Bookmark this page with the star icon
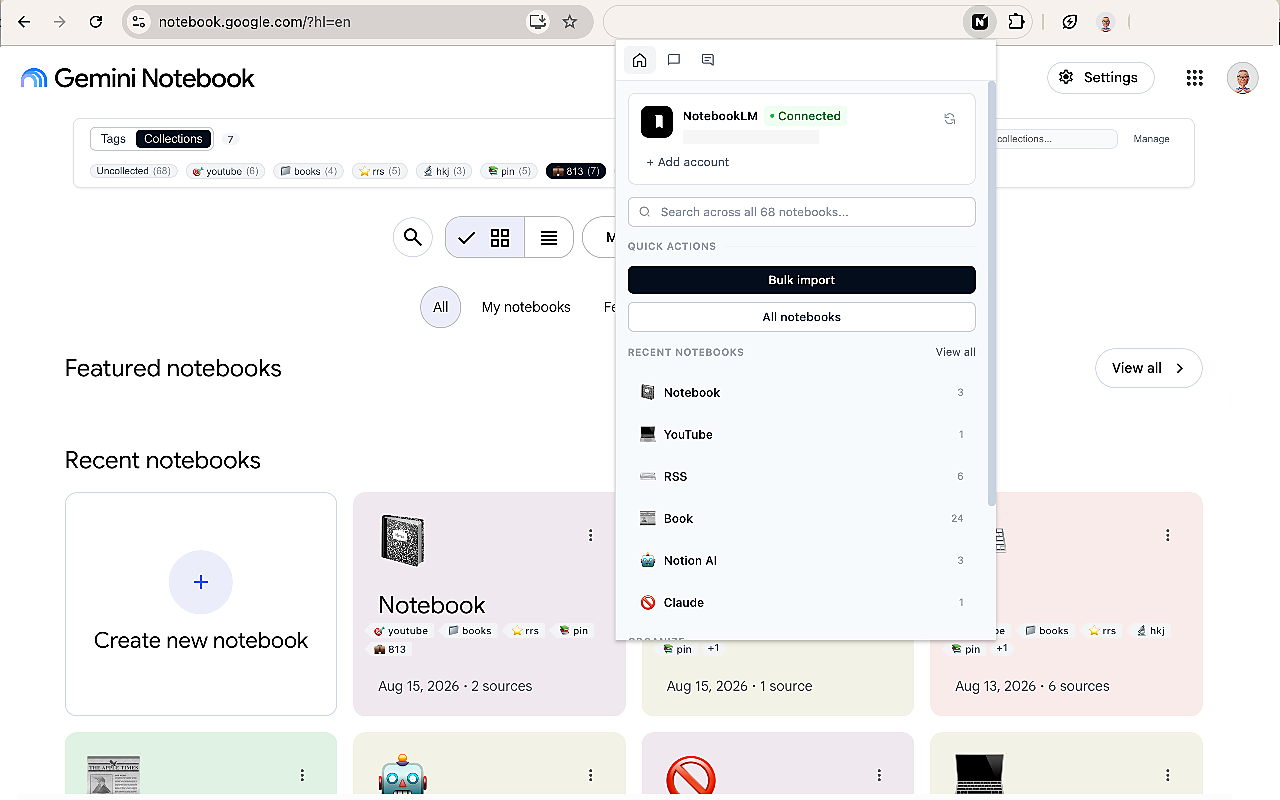The width and height of the screenshot is (1280, 800). click(570, 21)
